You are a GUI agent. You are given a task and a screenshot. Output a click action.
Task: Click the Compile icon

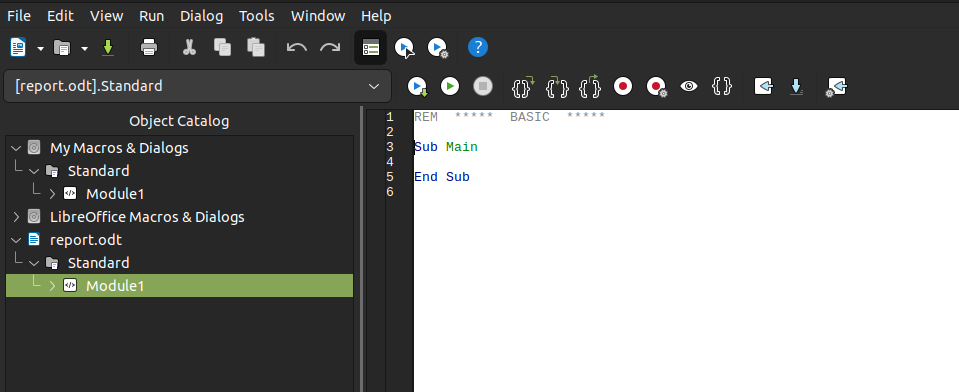tap(418, 87)
